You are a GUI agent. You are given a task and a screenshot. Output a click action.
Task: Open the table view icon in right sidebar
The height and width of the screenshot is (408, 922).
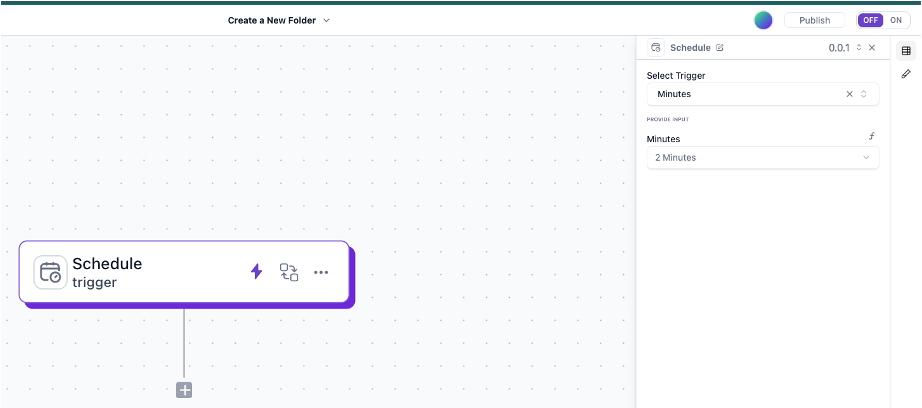tap(906, 51)
